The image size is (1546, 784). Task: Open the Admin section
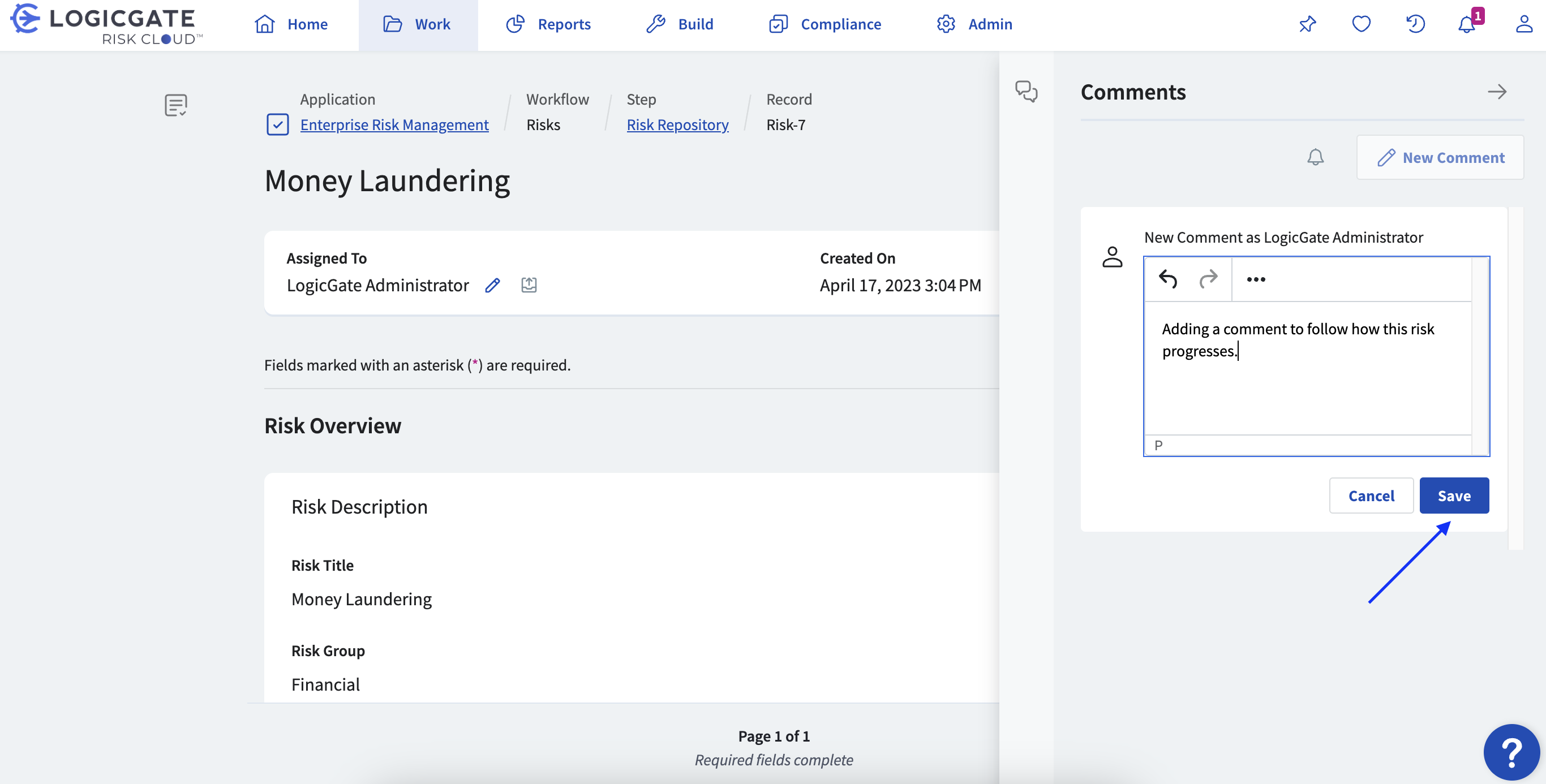click(x=974, y=24)
